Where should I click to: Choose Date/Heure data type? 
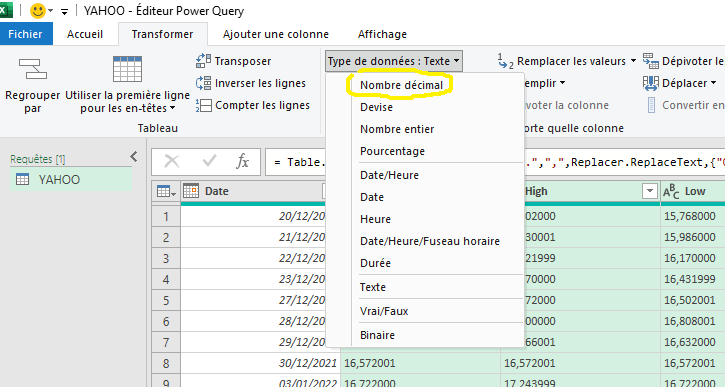tap(389, 175)
